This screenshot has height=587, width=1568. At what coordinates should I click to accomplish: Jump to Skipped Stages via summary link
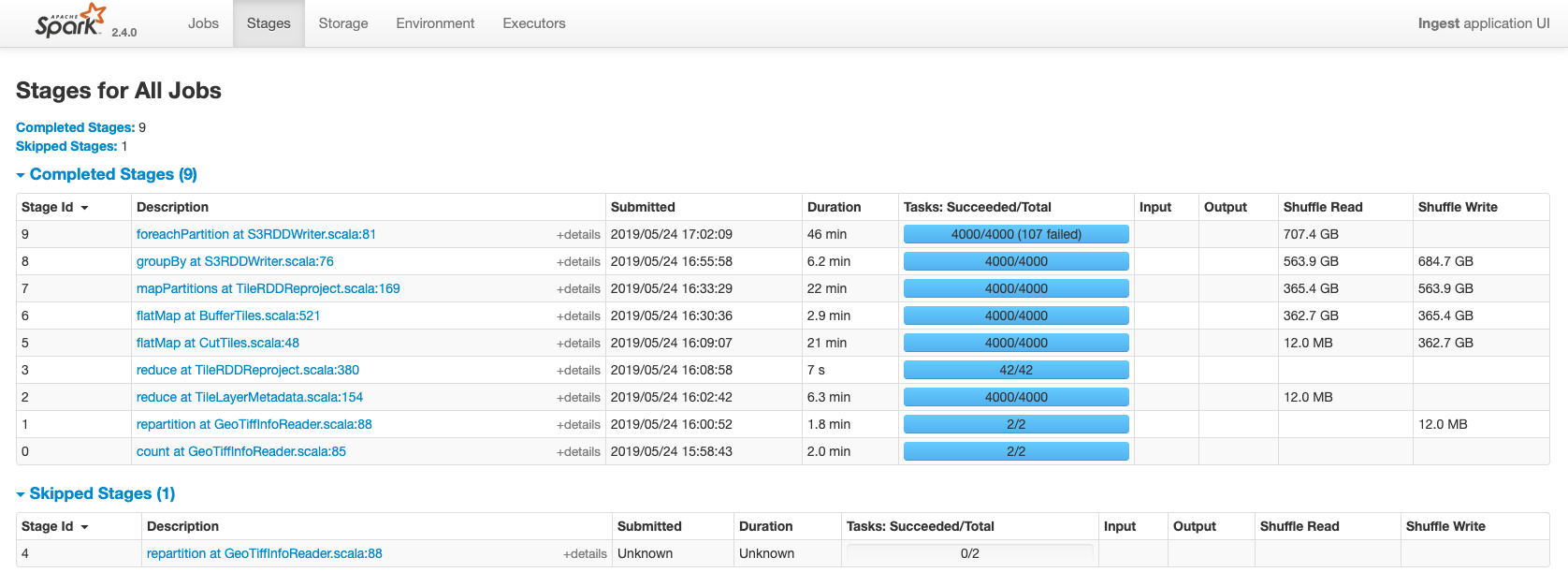66,146
